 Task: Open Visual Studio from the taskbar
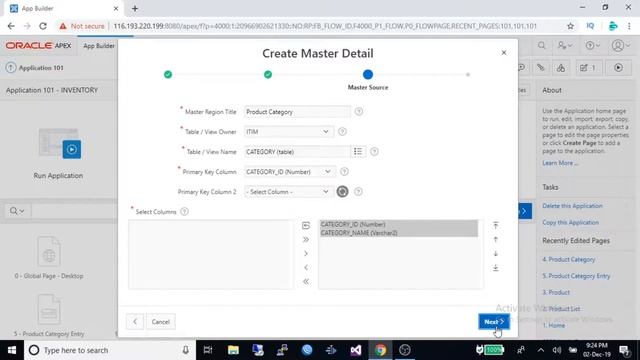coord(356,350)
